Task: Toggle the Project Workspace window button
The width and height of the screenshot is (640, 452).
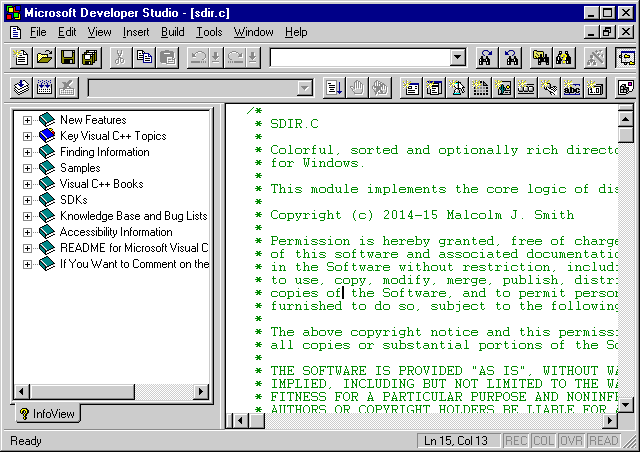Action: 626,58
